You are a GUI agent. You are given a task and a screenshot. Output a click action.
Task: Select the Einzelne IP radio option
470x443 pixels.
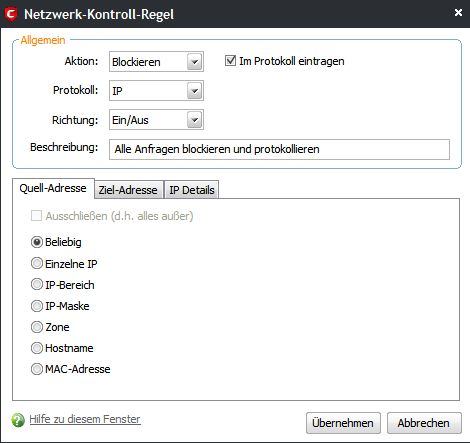(x=37, y=263)
